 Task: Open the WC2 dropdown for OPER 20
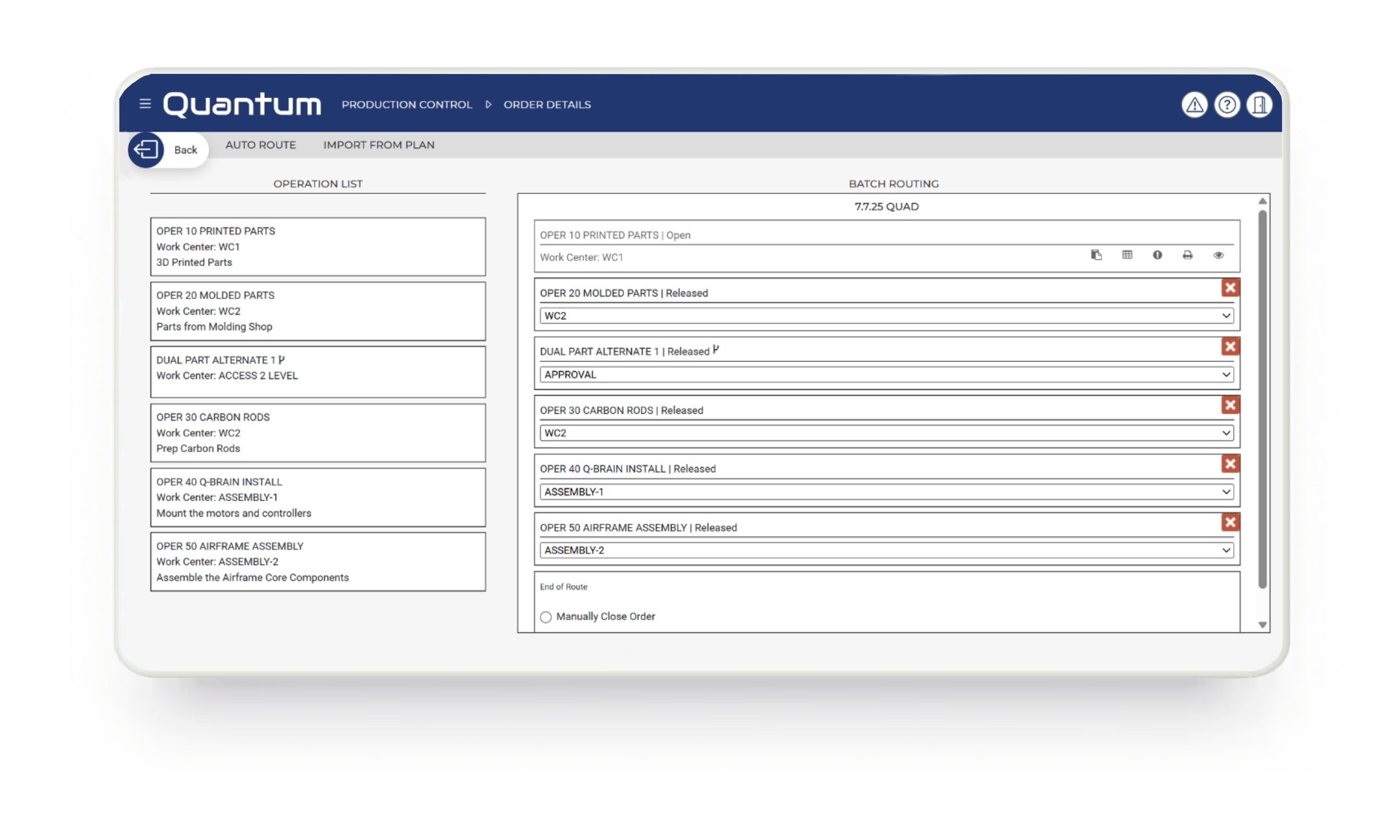click(x=886, y=316)
